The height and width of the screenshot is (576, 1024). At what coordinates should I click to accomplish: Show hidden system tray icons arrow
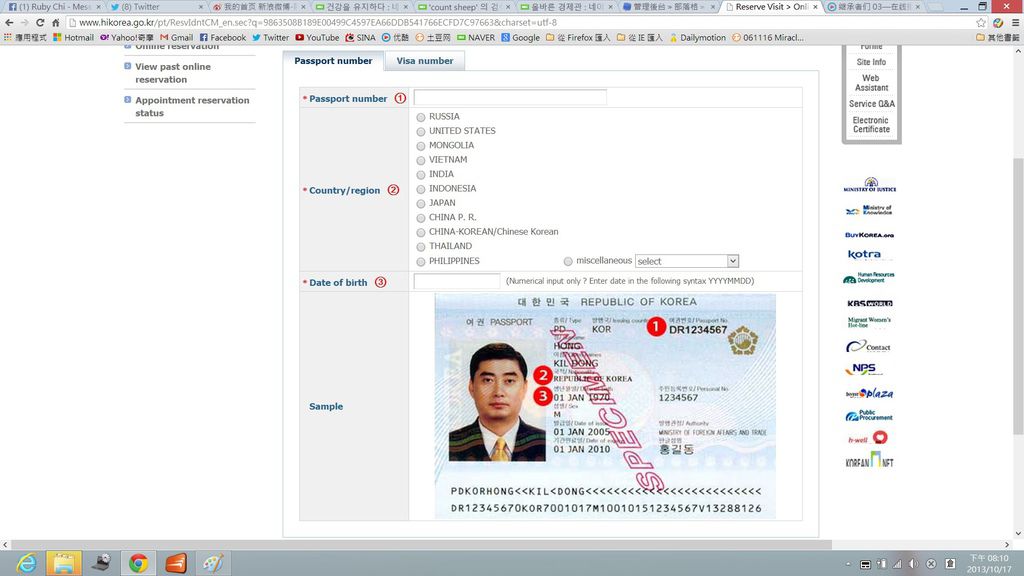pos(848,564)
